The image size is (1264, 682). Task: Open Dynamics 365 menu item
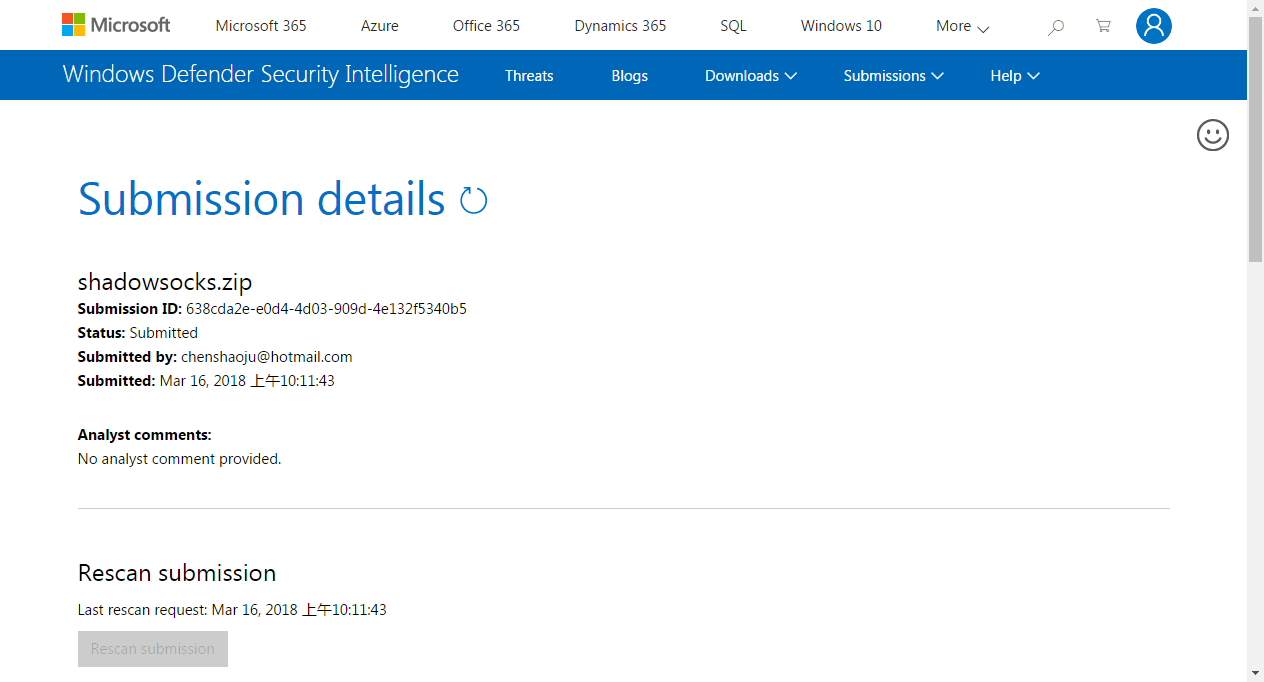click(x=620, y=26)
